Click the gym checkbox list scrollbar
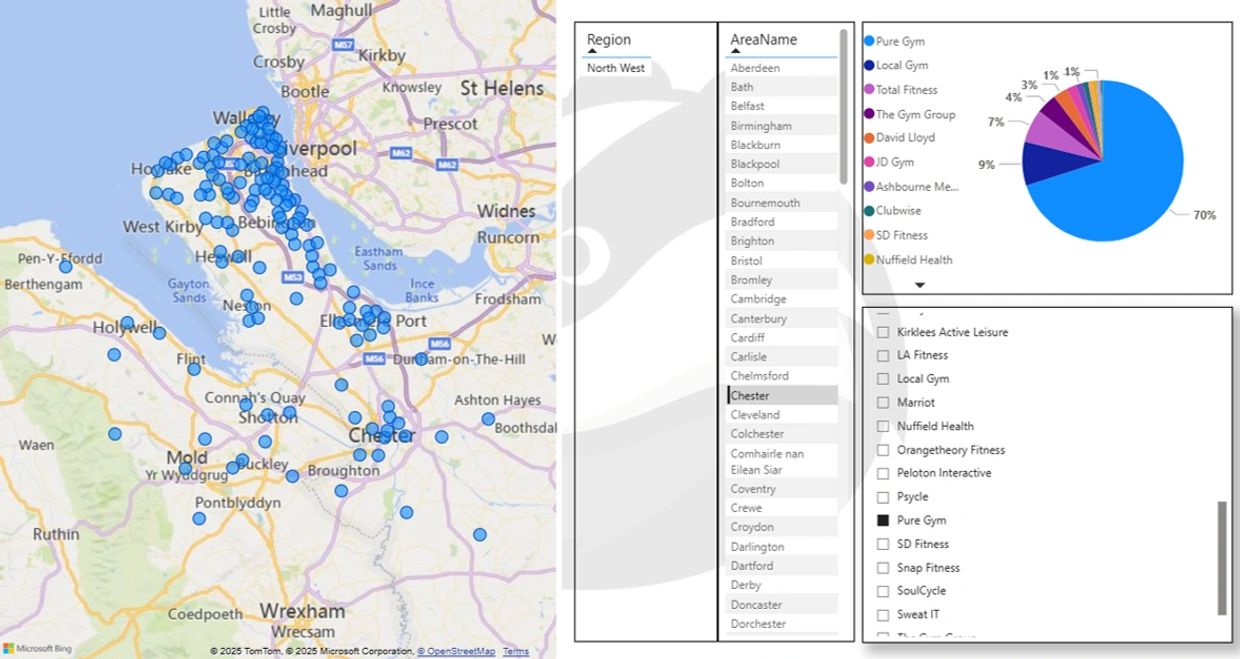Screen dimensions: 1240x659 click(x=1221, y=558)
